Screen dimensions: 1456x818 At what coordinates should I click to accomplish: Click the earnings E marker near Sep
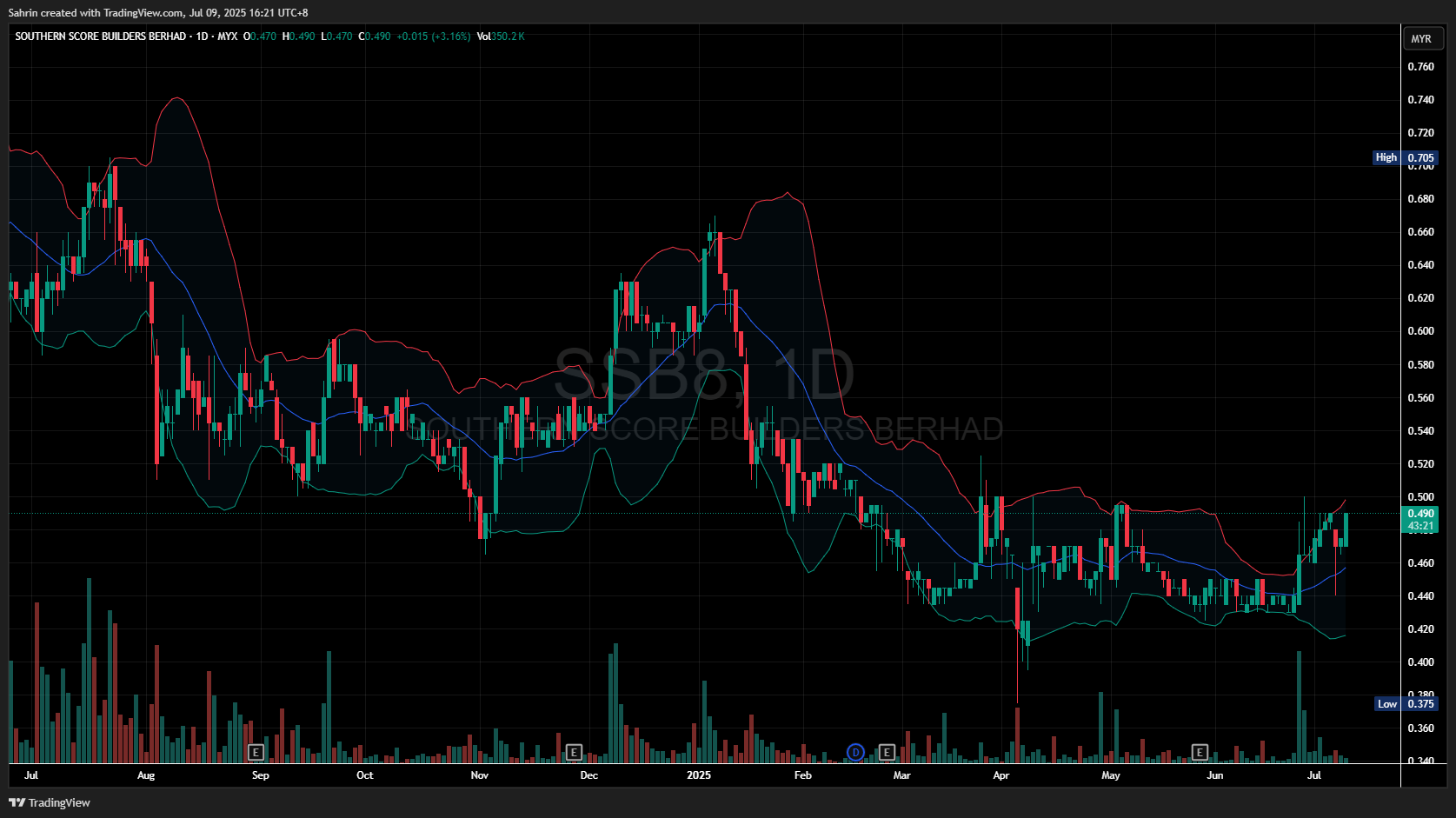tap(256, 752)
